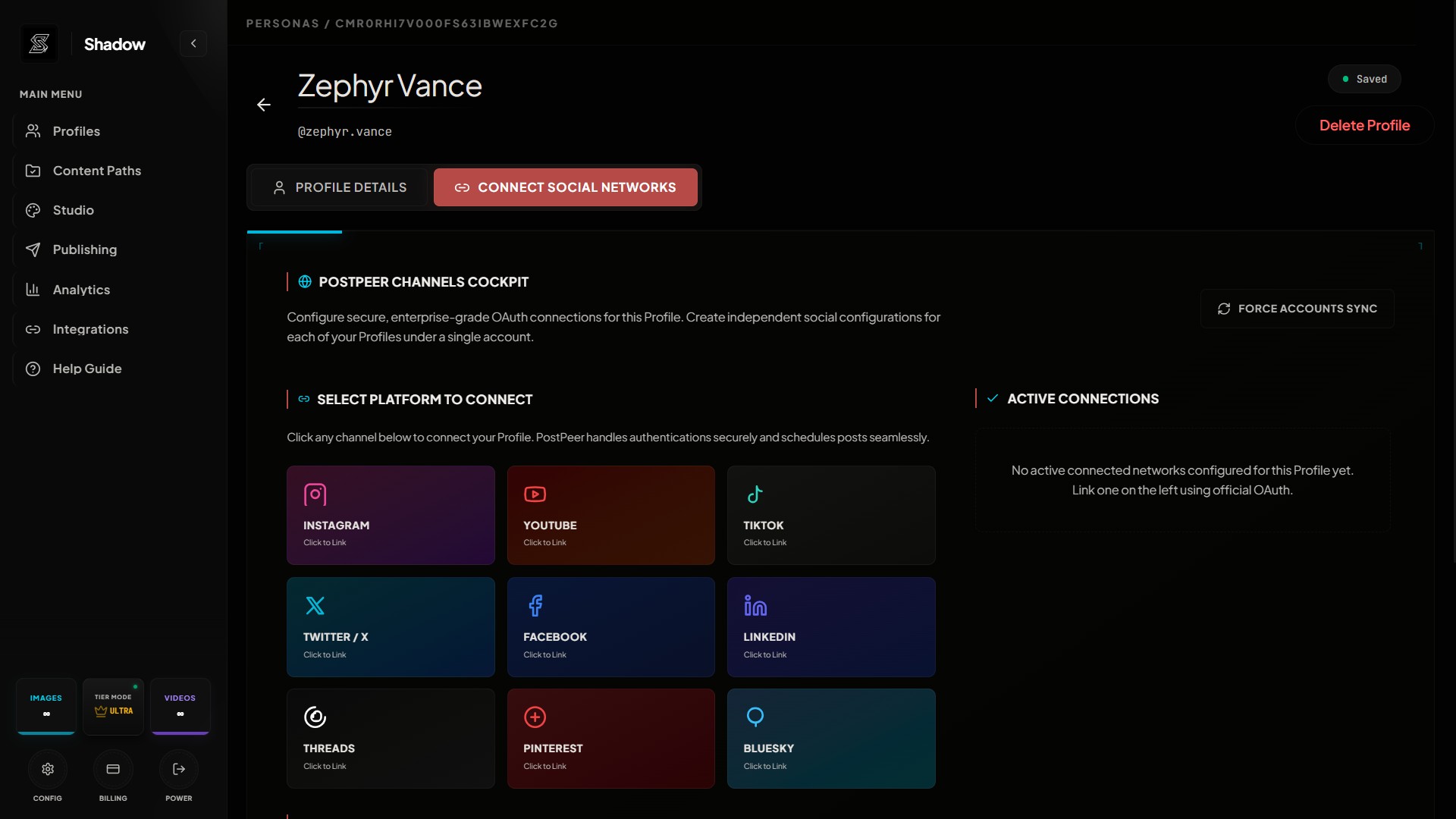Link the YouTube platform card
Viewport: 1456px width, 819px height.
[610, 515]
